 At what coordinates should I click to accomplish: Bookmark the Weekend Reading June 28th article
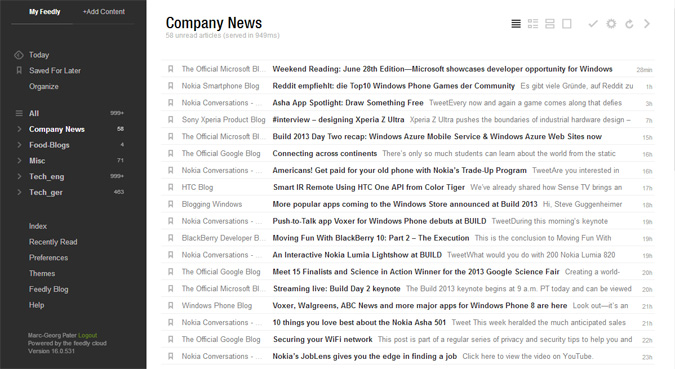click(170, 69)
